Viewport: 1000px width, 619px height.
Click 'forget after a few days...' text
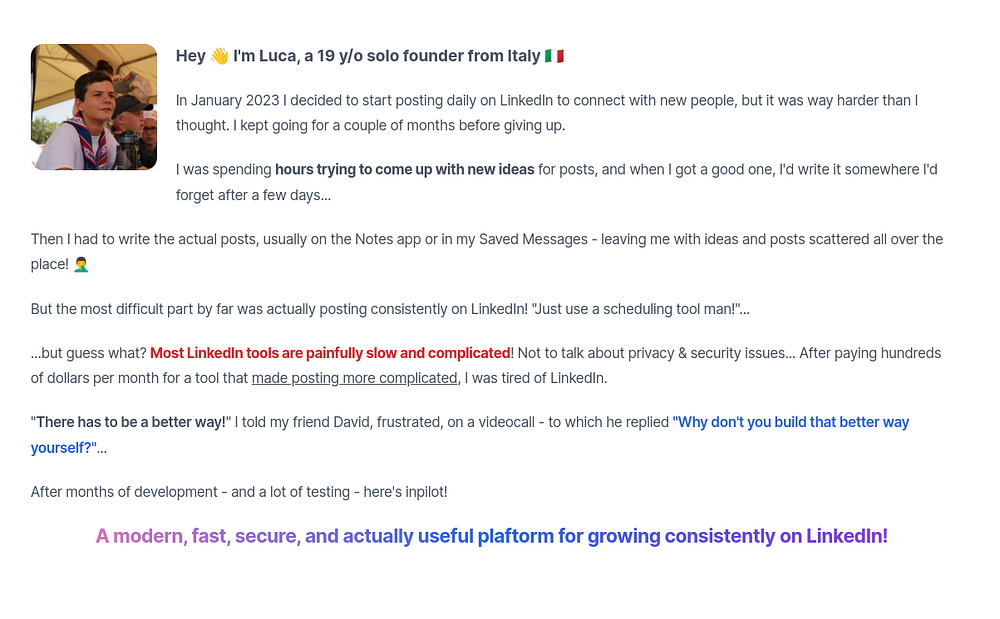253,195
